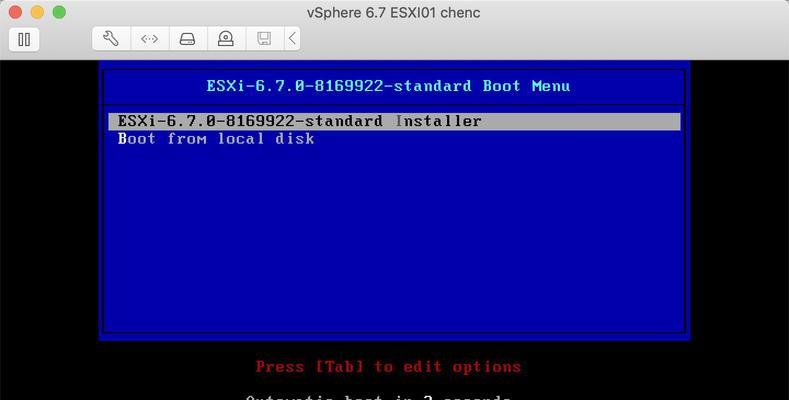Click the window title vSphere 6.7 ESXI01

point(393,13)
